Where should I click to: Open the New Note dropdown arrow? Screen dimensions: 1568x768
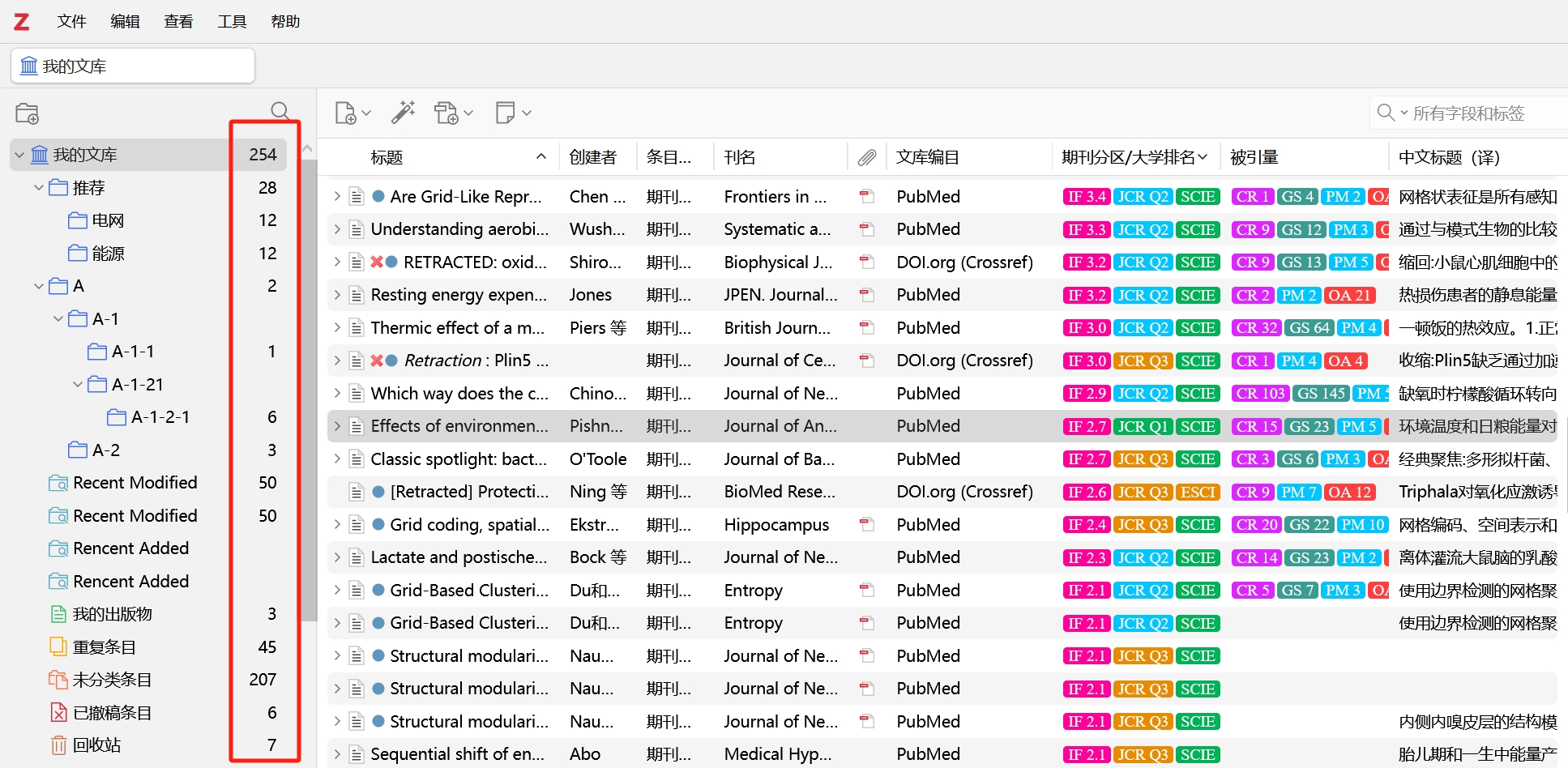(527, 113)
